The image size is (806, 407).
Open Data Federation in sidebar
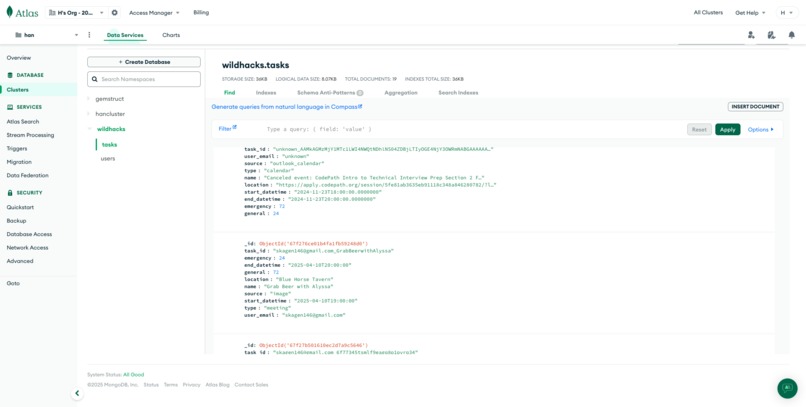point(28,175)
